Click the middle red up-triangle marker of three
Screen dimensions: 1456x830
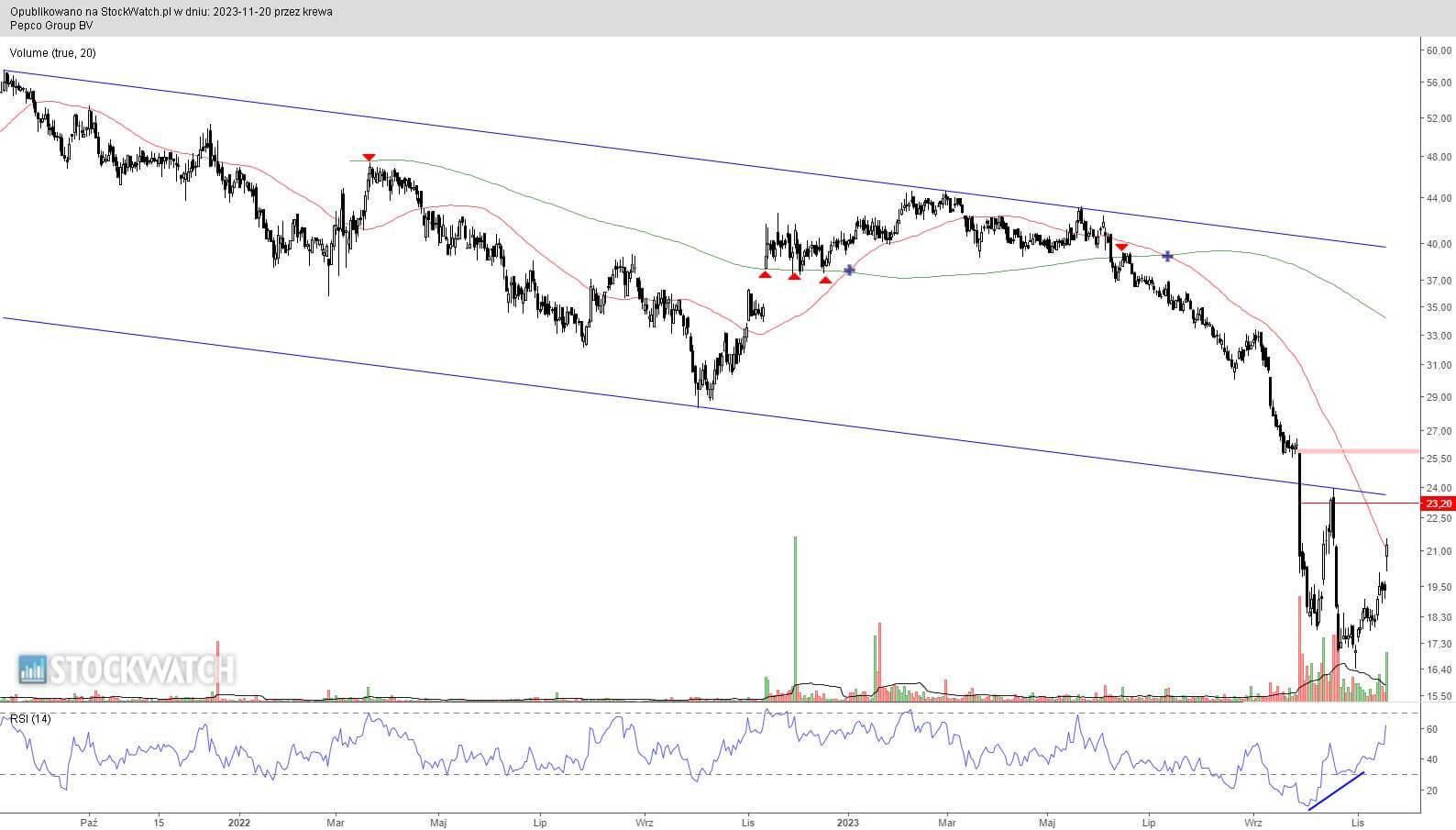tap(794, 275)
